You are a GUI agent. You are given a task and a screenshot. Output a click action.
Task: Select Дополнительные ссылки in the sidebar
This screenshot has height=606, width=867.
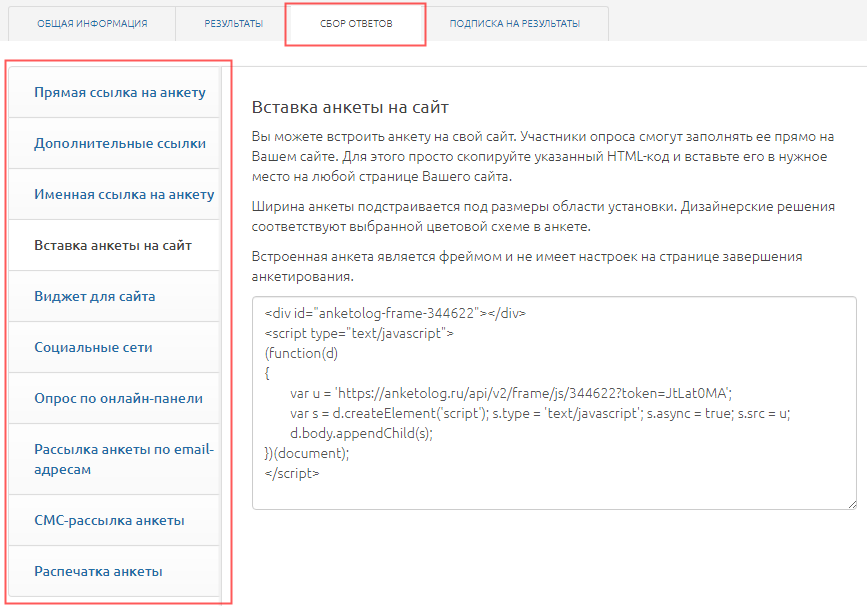pos(119,143)
